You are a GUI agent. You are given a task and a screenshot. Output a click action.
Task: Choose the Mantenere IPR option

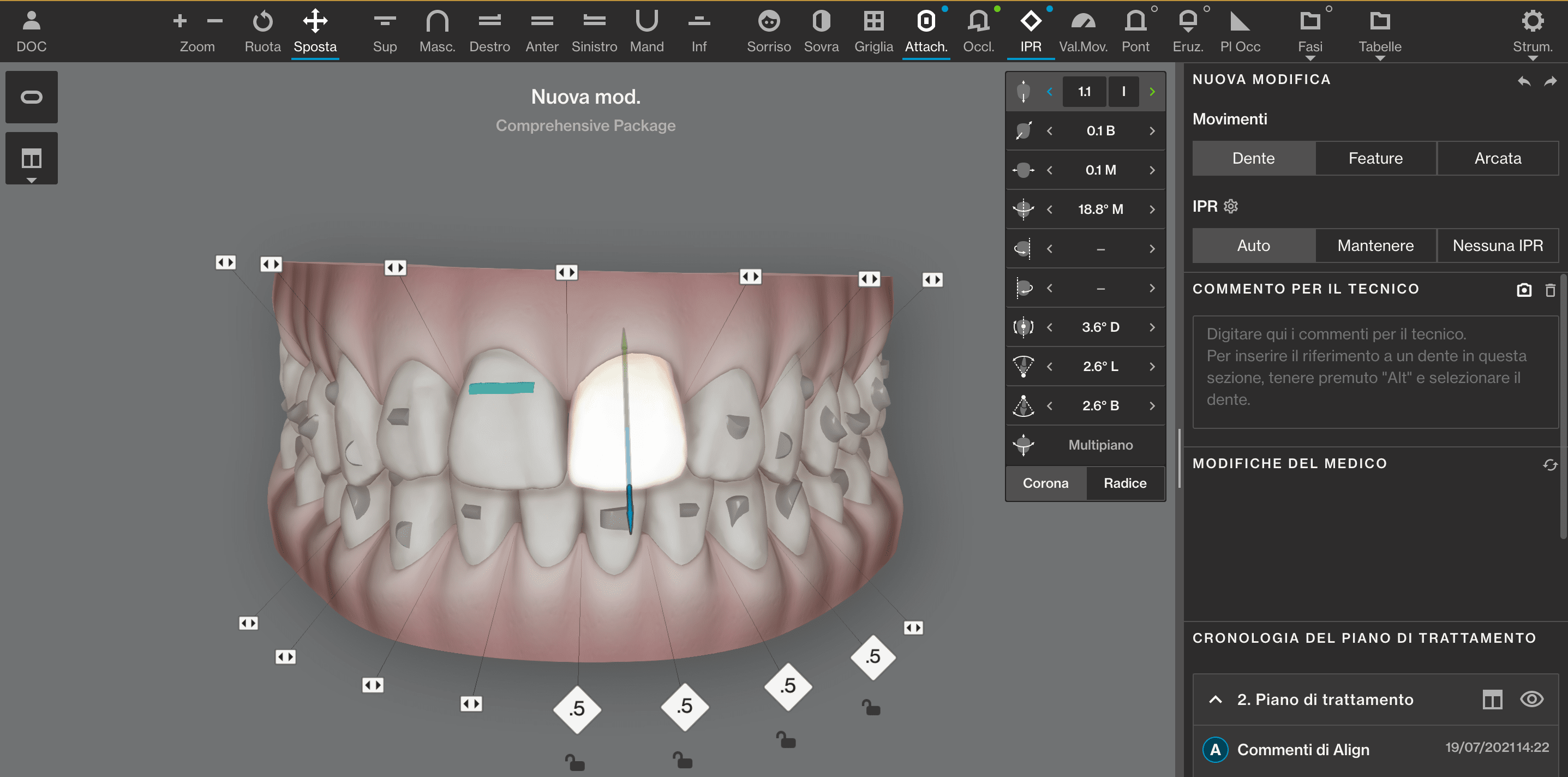[1375, 246]
